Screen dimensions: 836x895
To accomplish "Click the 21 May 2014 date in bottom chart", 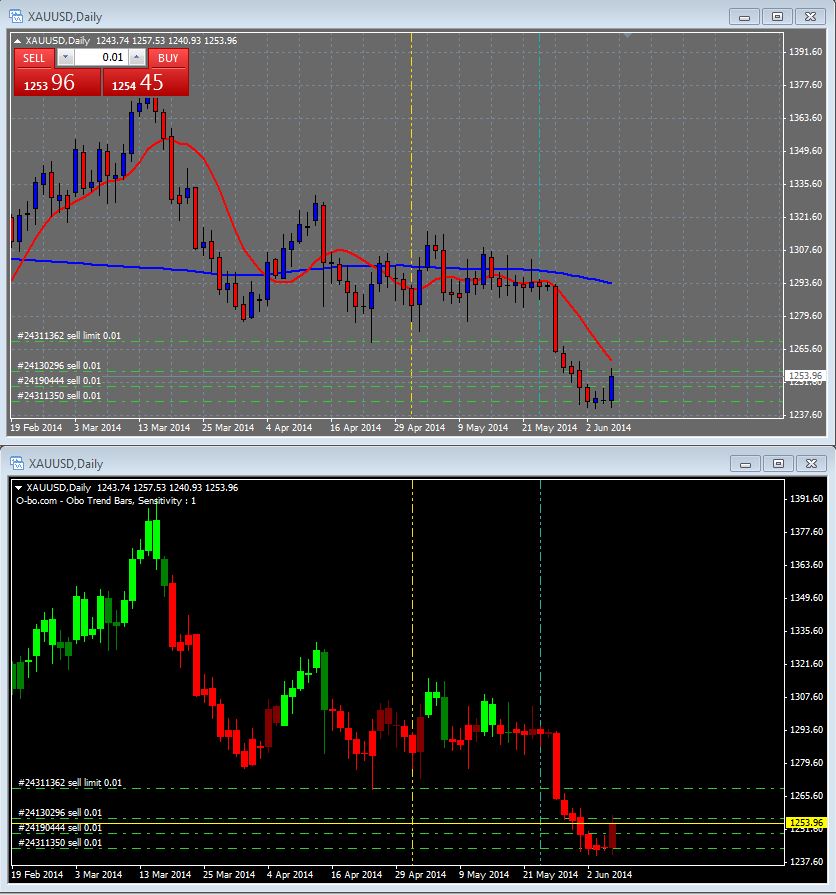I will [x=551, y=874].
